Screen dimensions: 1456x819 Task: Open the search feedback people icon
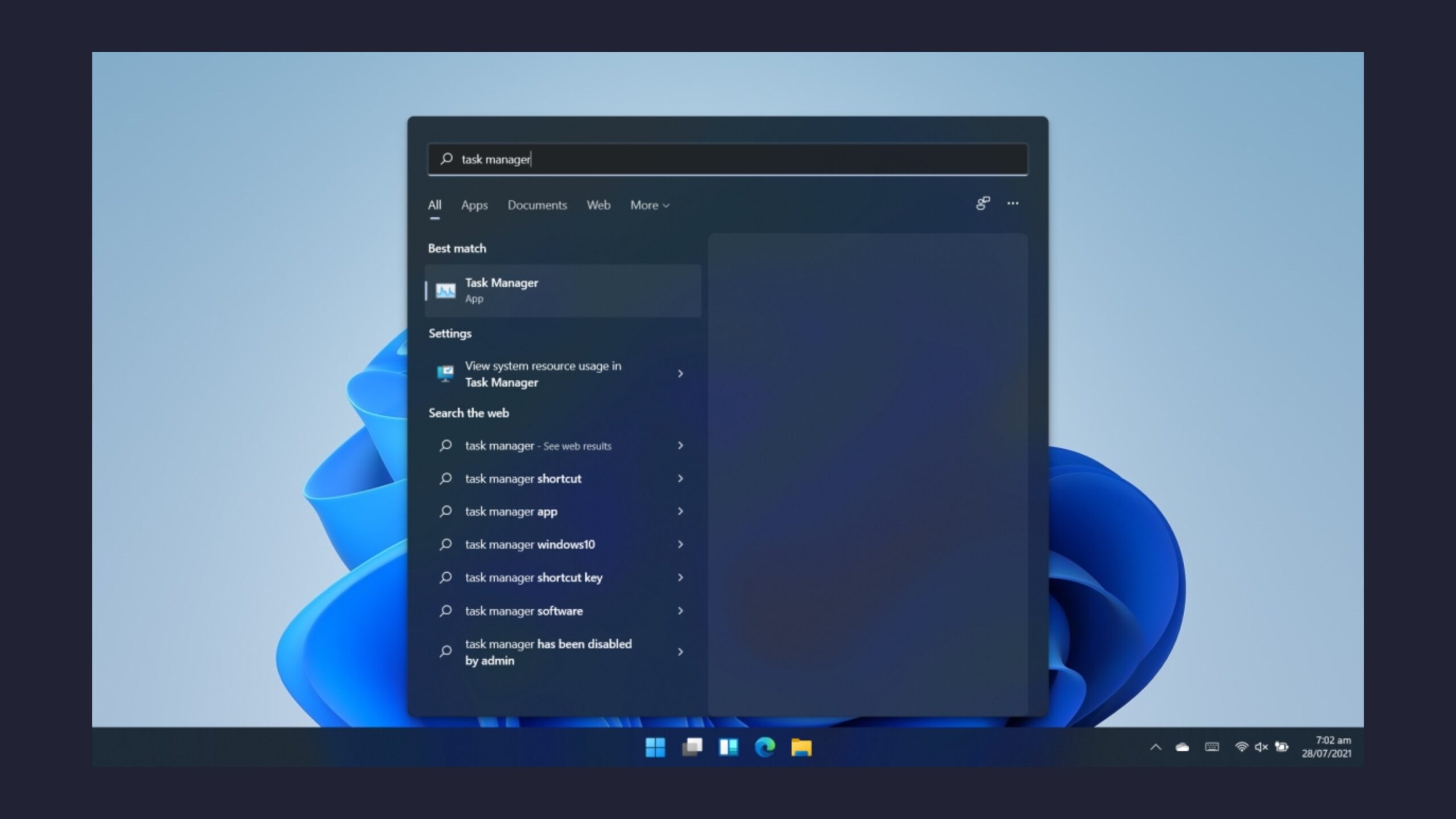tap(983, 204)
